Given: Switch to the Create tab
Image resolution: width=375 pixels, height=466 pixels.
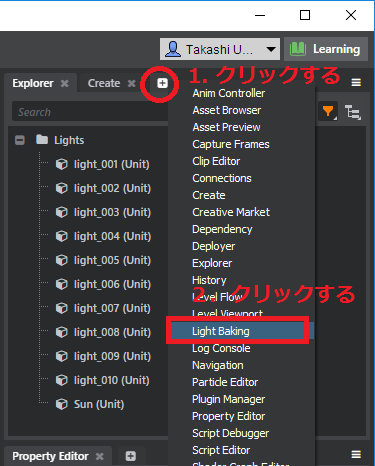Looking at the screenshot, I should (104, 83).
